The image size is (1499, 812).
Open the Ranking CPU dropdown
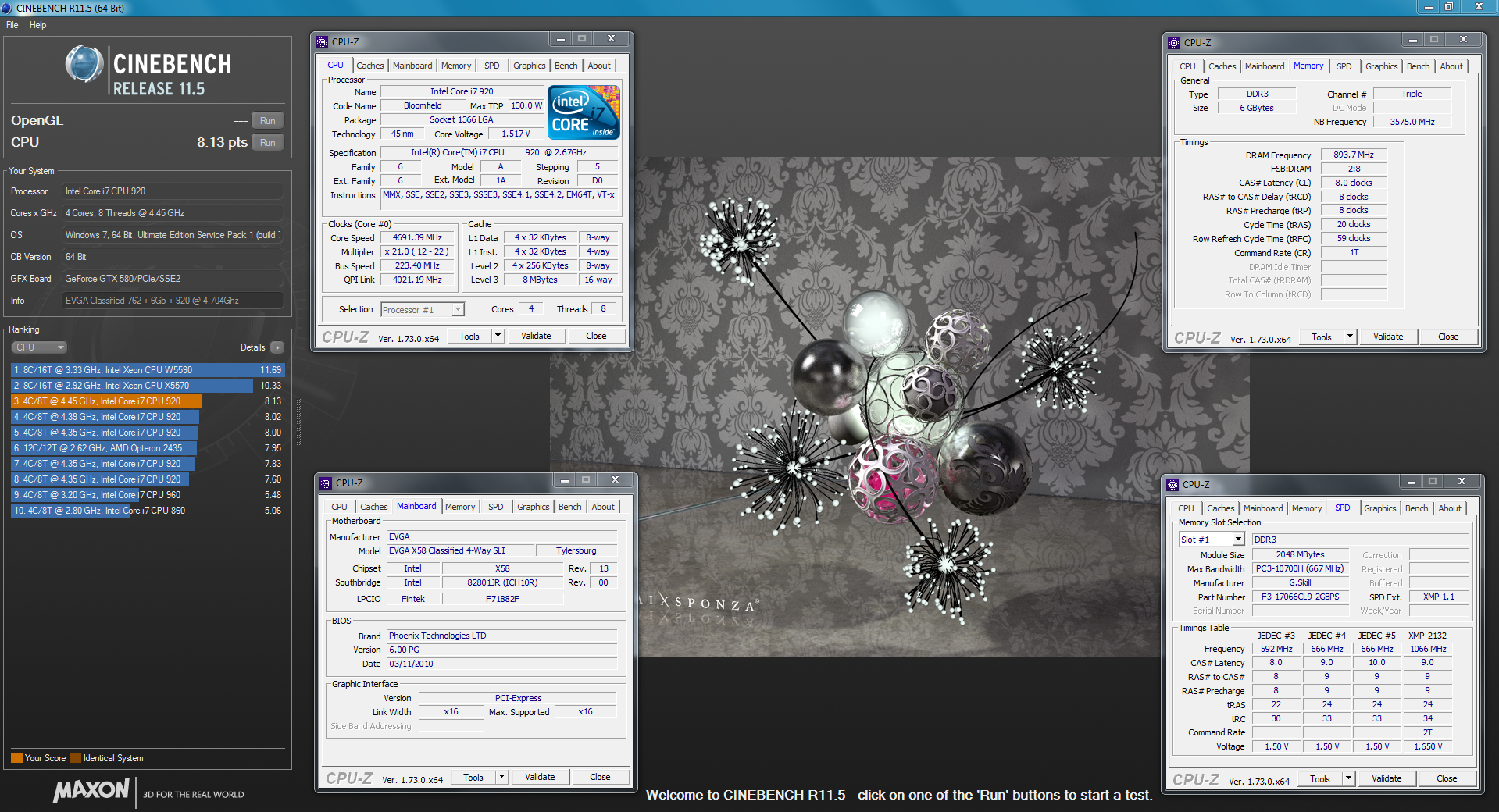pyautogui.click(x=39, y=347)
